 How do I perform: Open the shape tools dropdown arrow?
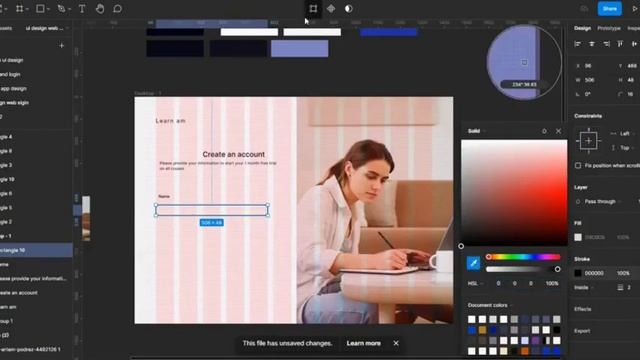tap(48, 9)
